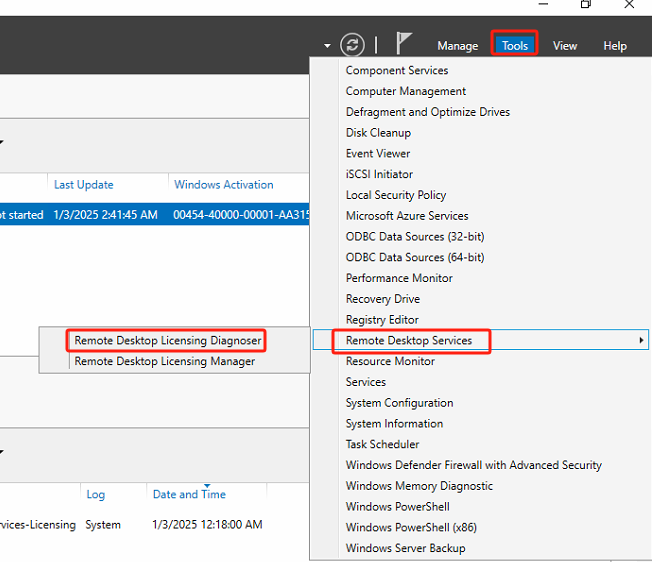Open the Manage menu
The width and height of the screenshot is (652, 562).
click(457, 46)
